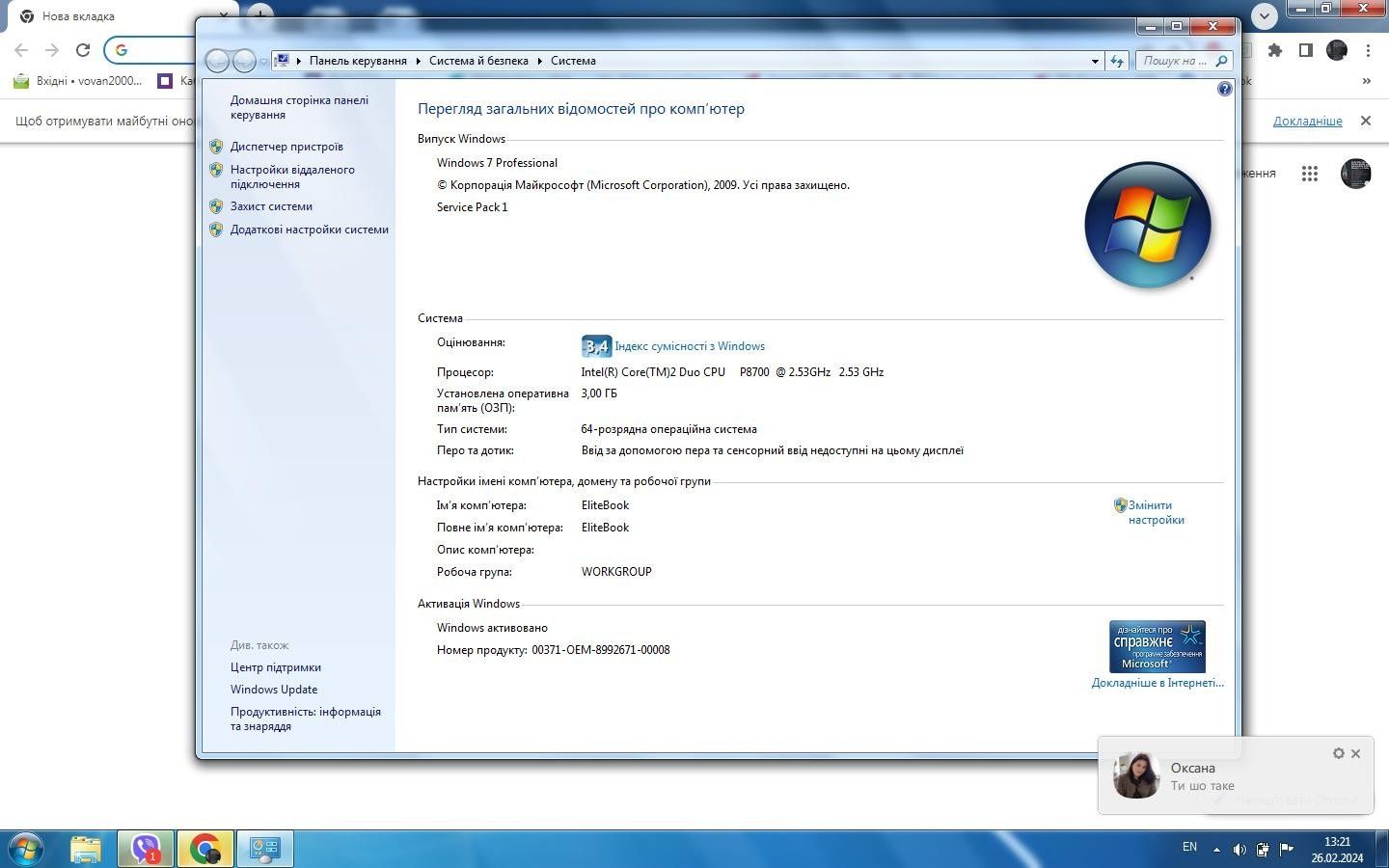The height and width of the screenshot is (868, 1389).
Task: Reload the page in Chrome
Action: [83, 50]
